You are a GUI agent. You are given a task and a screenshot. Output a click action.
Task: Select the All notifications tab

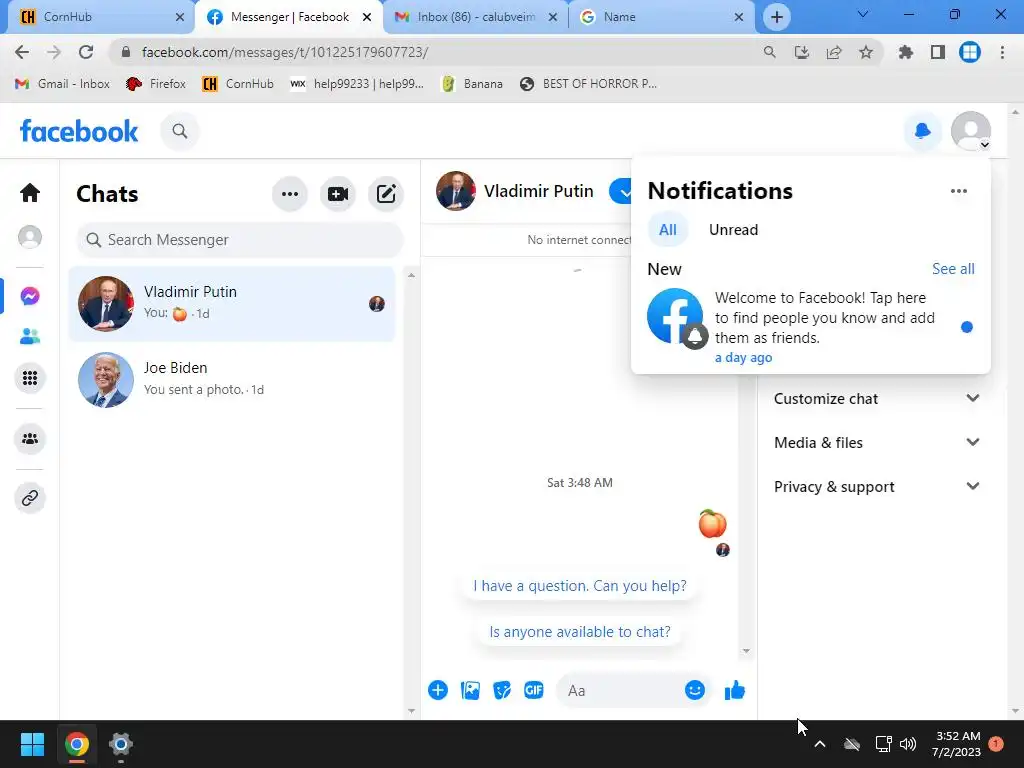coord(667,230)
